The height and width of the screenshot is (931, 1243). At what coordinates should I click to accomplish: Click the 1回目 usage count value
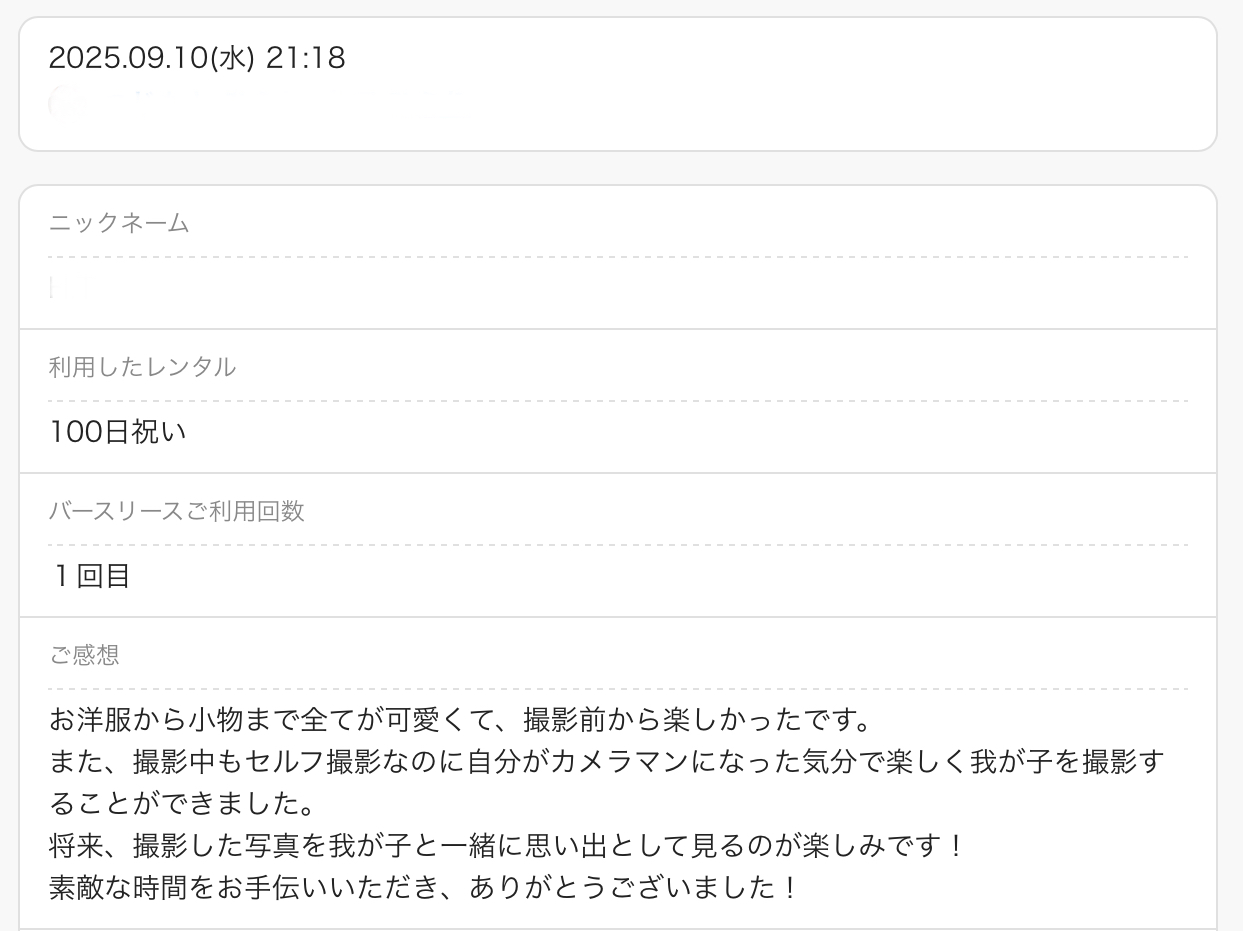pos(92,576)
